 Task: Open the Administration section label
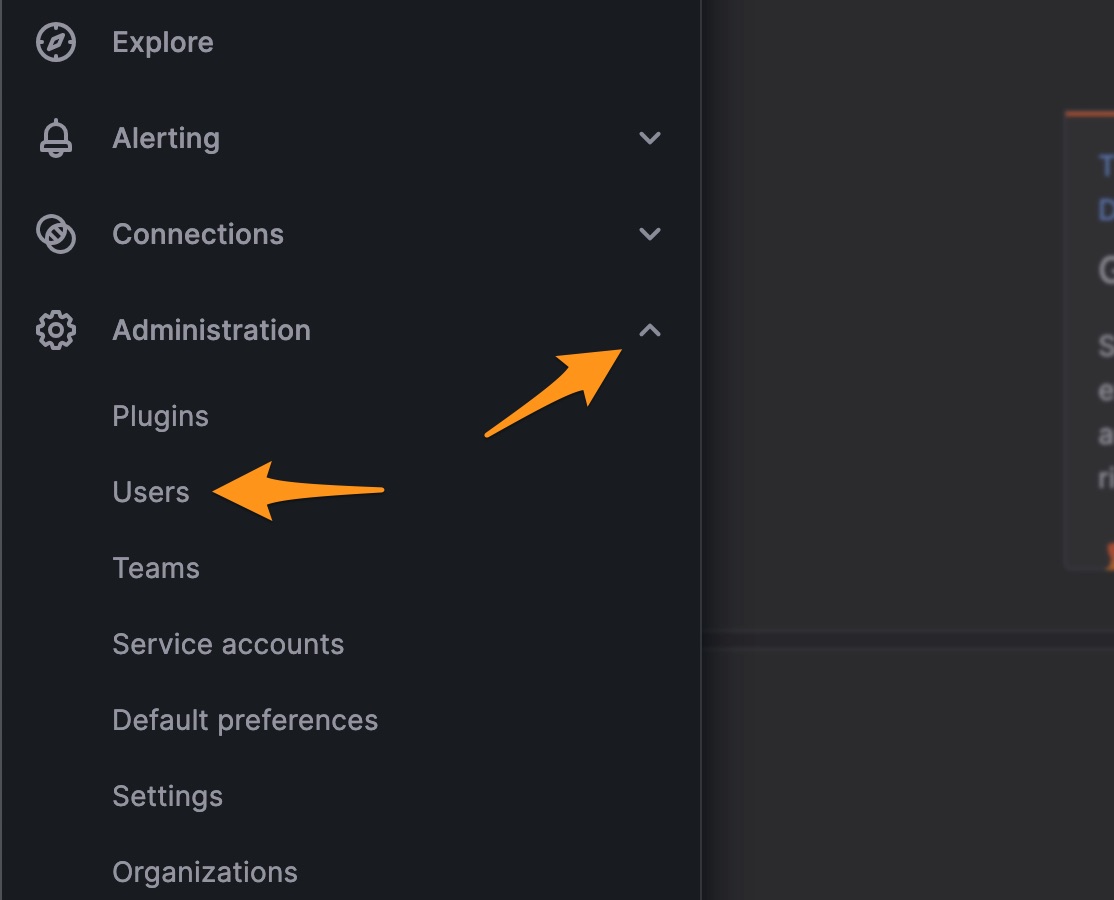[212, 330]
